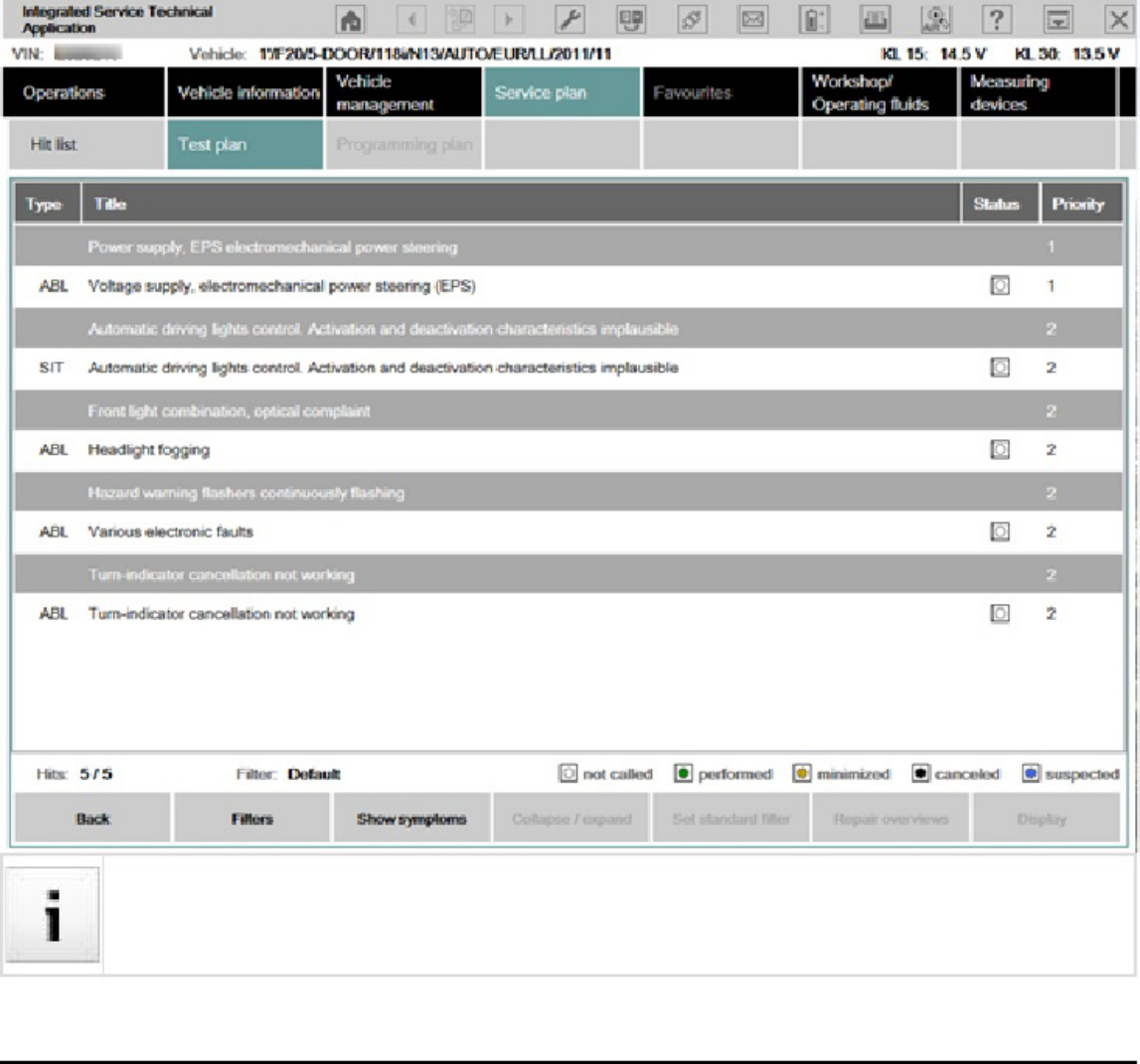This screenshot has width=1140, height=1064.
Task: Click the Collapse / expand button
Action: pos(571,819)
